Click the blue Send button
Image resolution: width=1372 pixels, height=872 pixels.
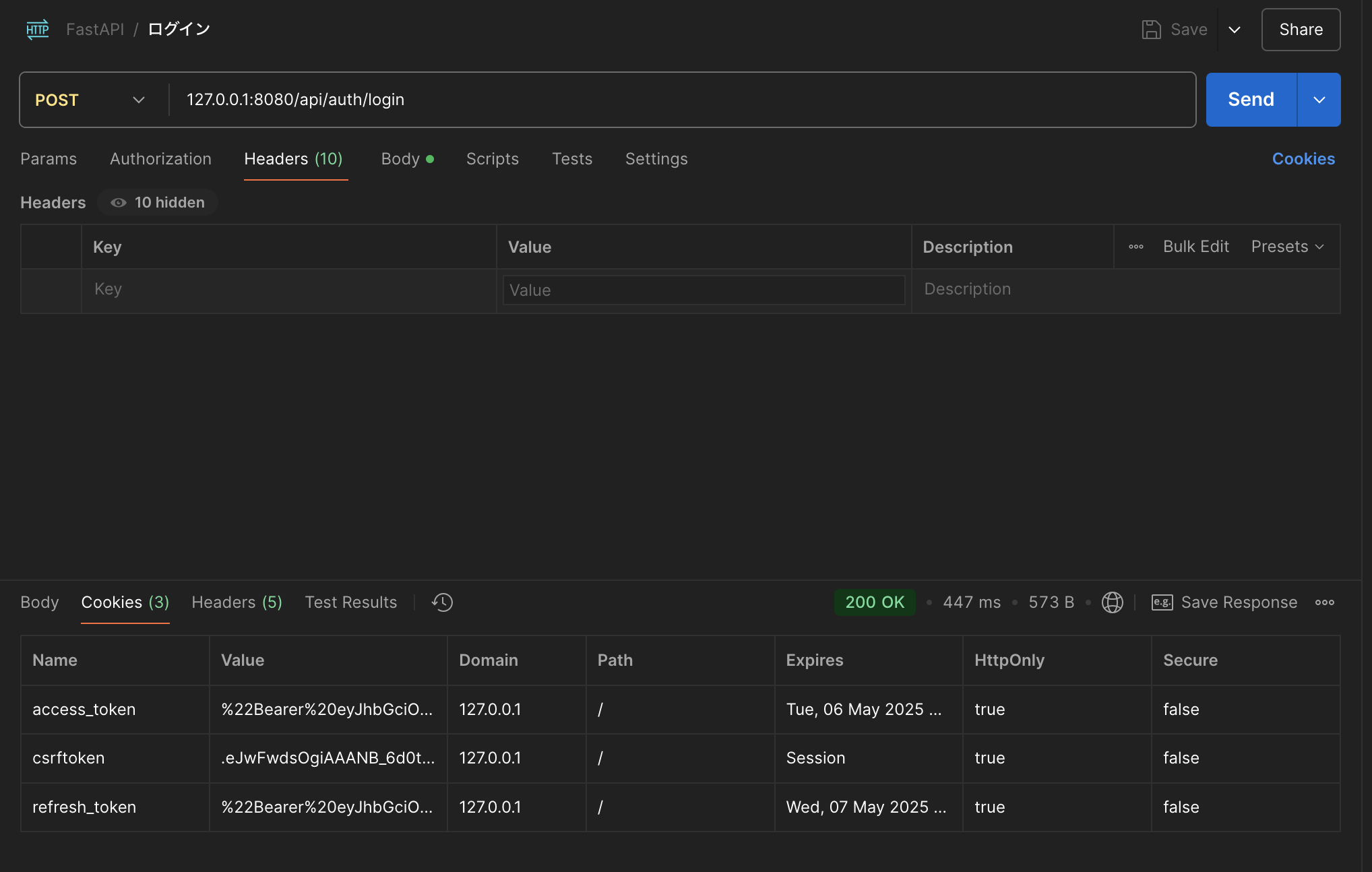(1251, 100)
